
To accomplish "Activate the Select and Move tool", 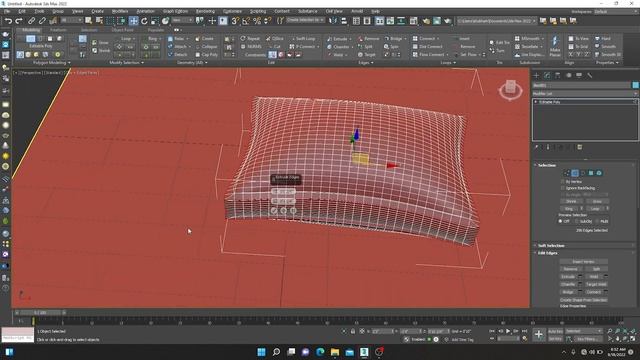I will (133, 21).
